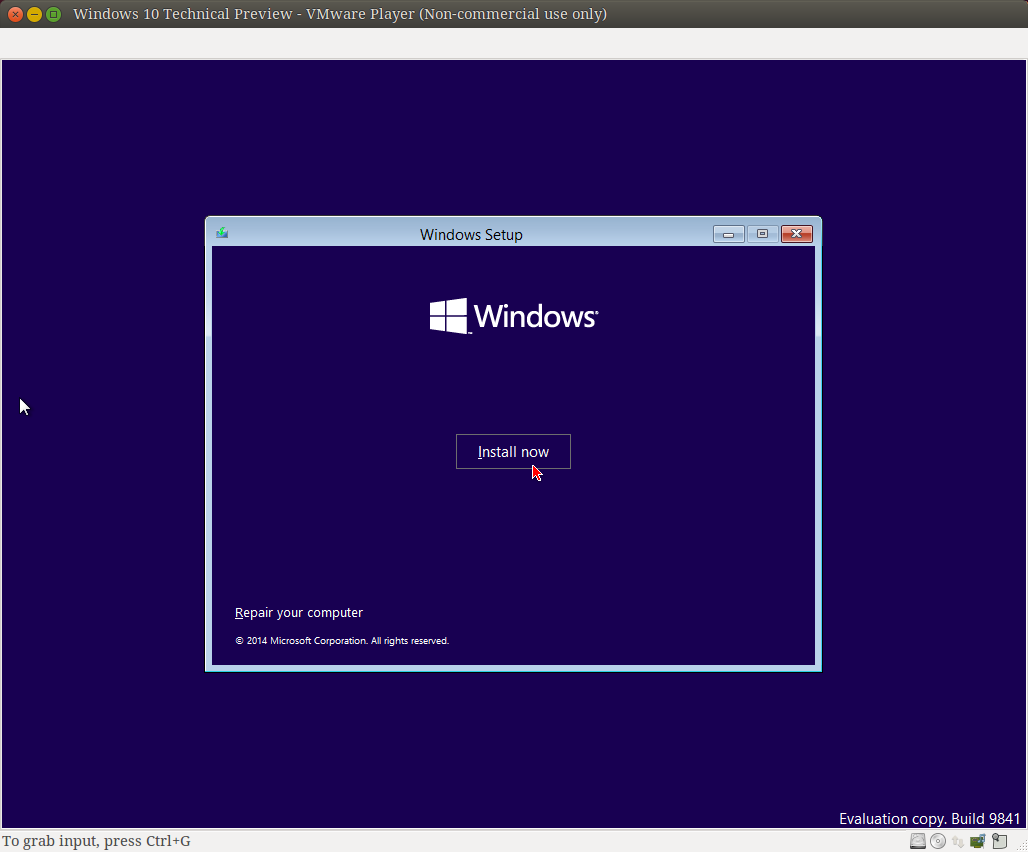The width and height of the screenshot is (1028, 852).
Task: Click the VMware Player window title text
Action: tap(340, 14)
